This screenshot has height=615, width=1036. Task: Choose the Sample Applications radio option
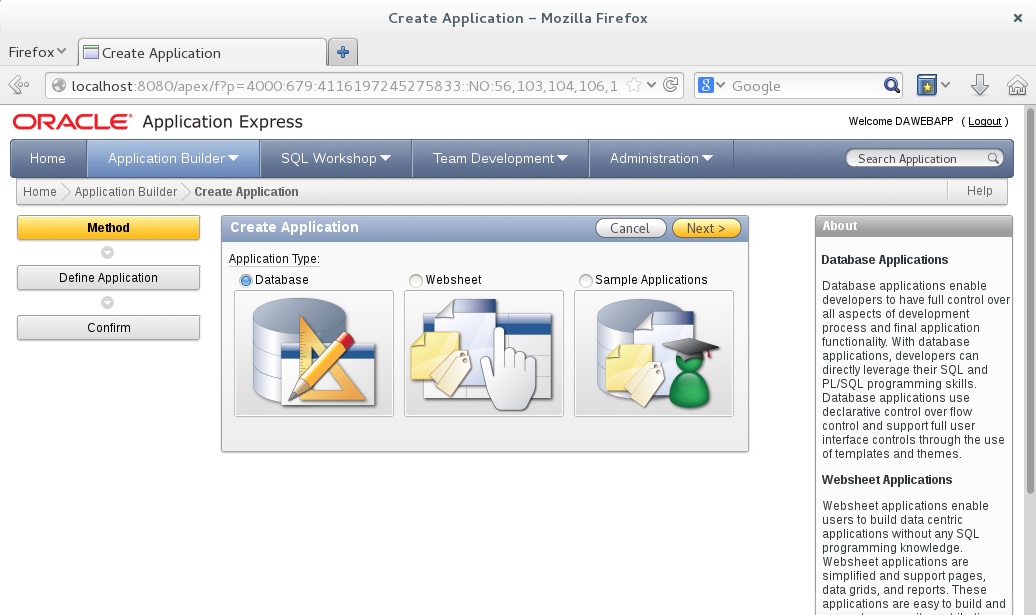click(x=586, y=281)
